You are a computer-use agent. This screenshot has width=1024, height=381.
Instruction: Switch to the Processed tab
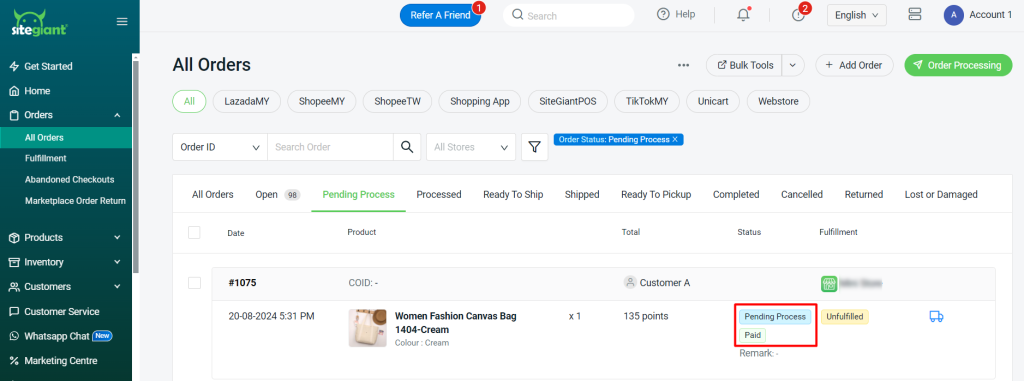point(439,195)
